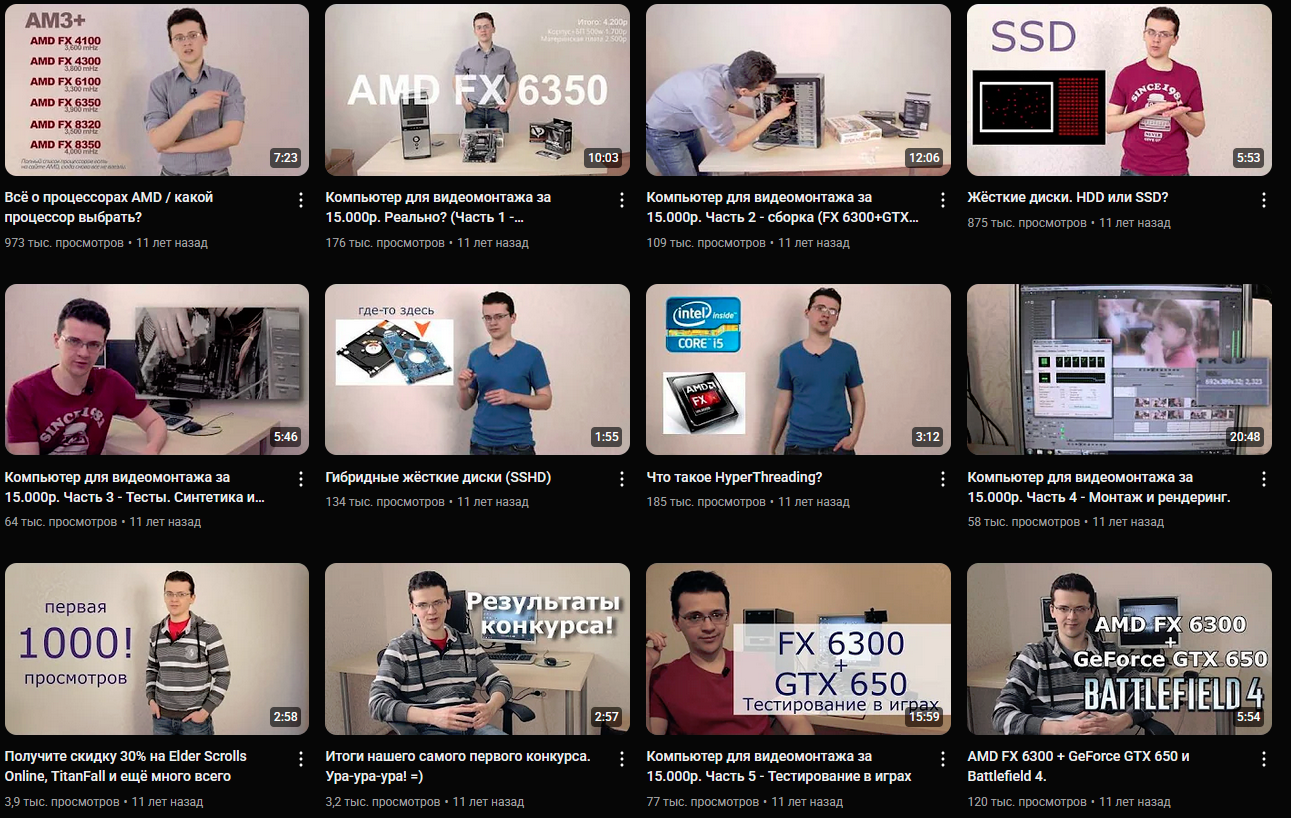Open title 'Жёсткие диски. HDD или SSD?'
Screen dimensions: 1291x818
pos(1068,198)
